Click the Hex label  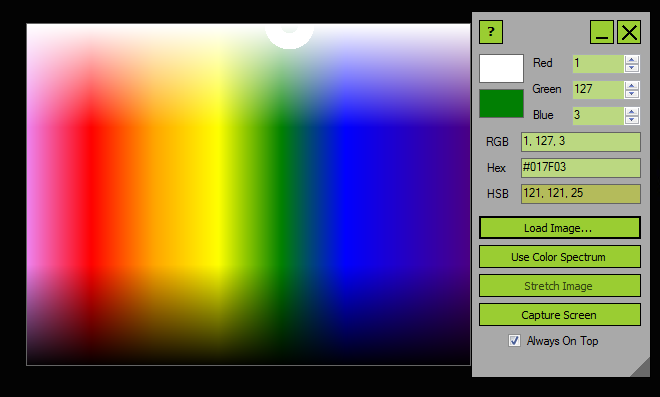click(496, 168)
